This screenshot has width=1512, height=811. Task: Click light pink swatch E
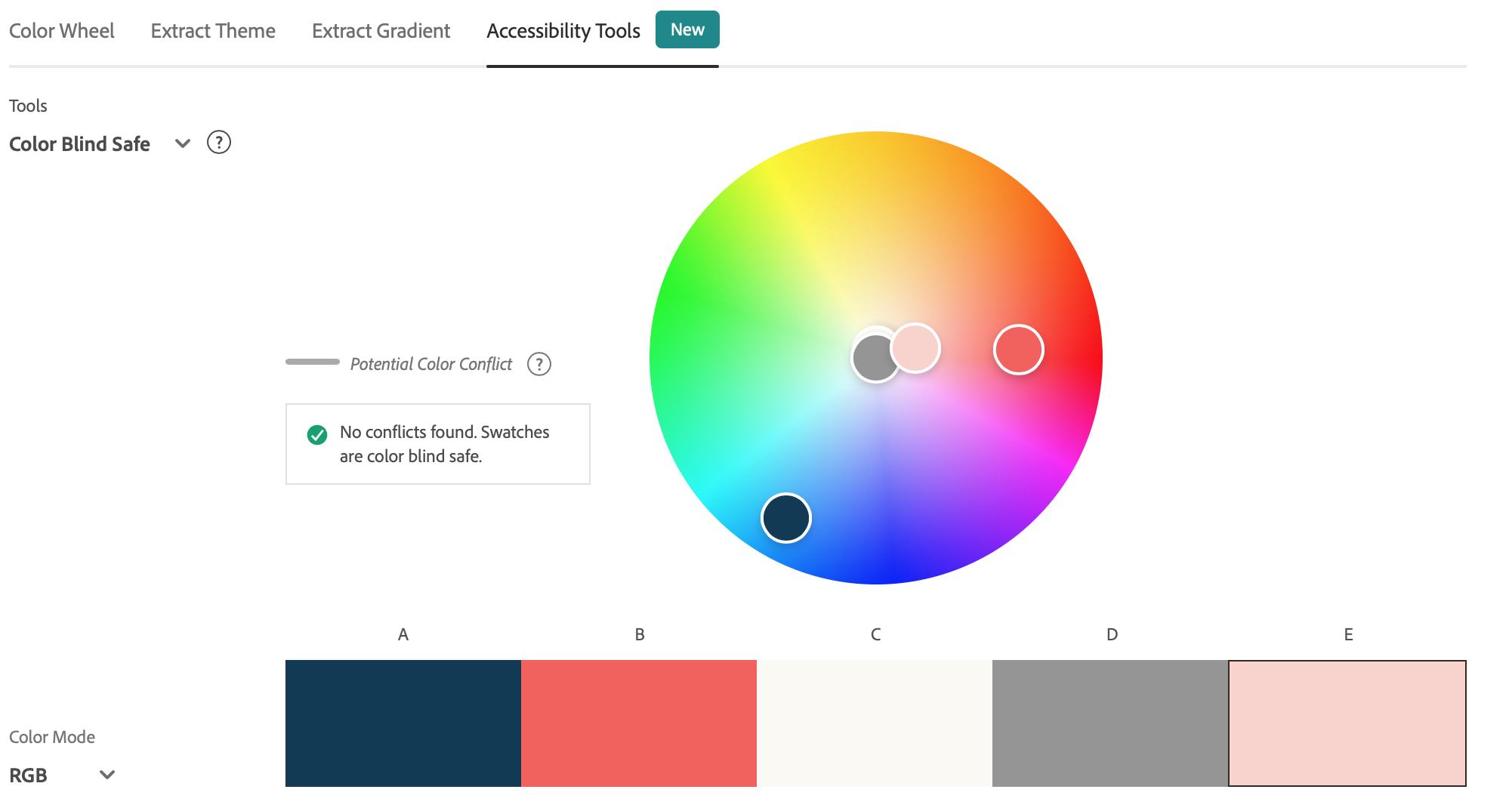1347,723
